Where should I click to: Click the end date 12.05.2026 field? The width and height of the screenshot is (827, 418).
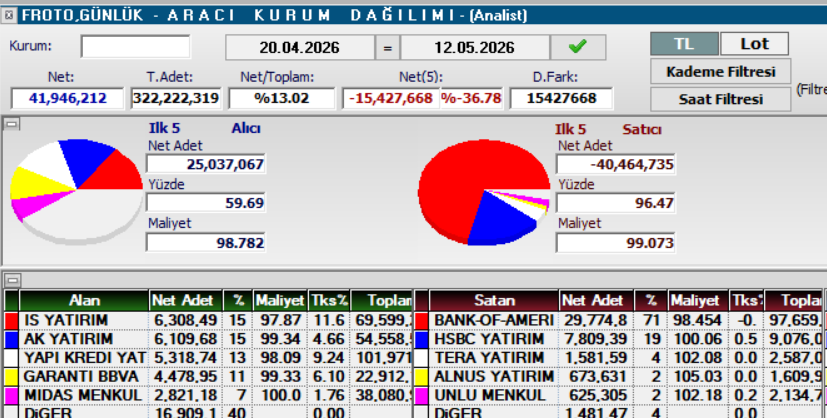pyautogui.click(x=475, y=48)
